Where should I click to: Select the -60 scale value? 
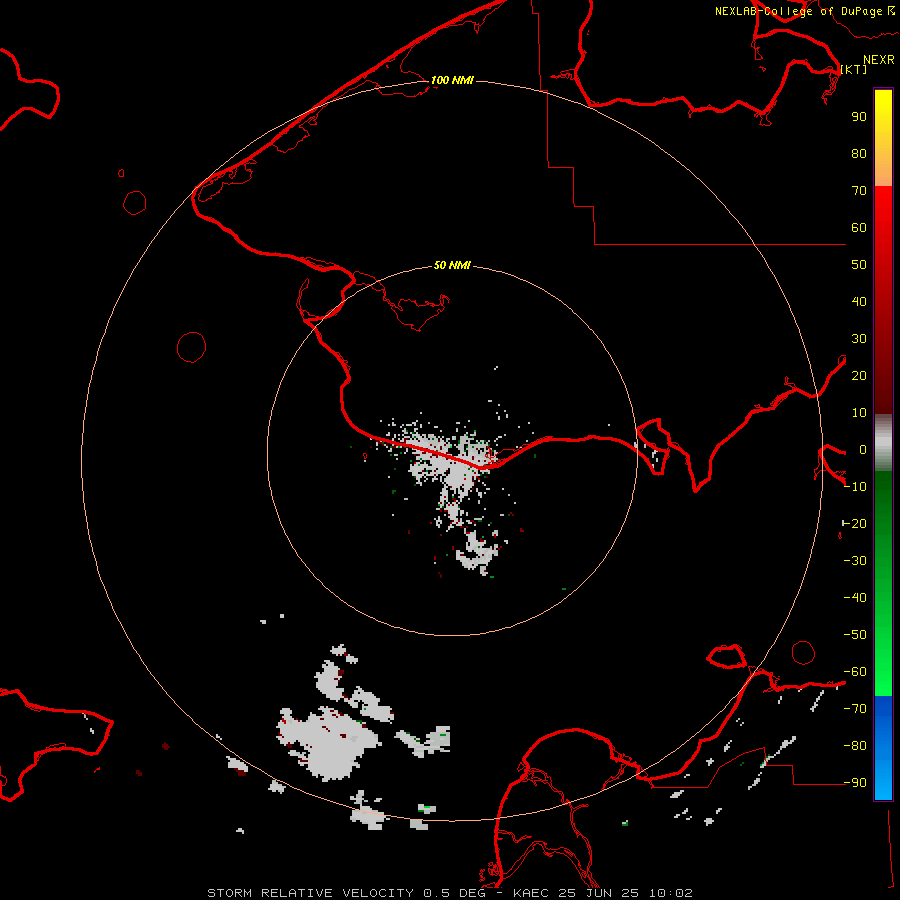[855, 672]
